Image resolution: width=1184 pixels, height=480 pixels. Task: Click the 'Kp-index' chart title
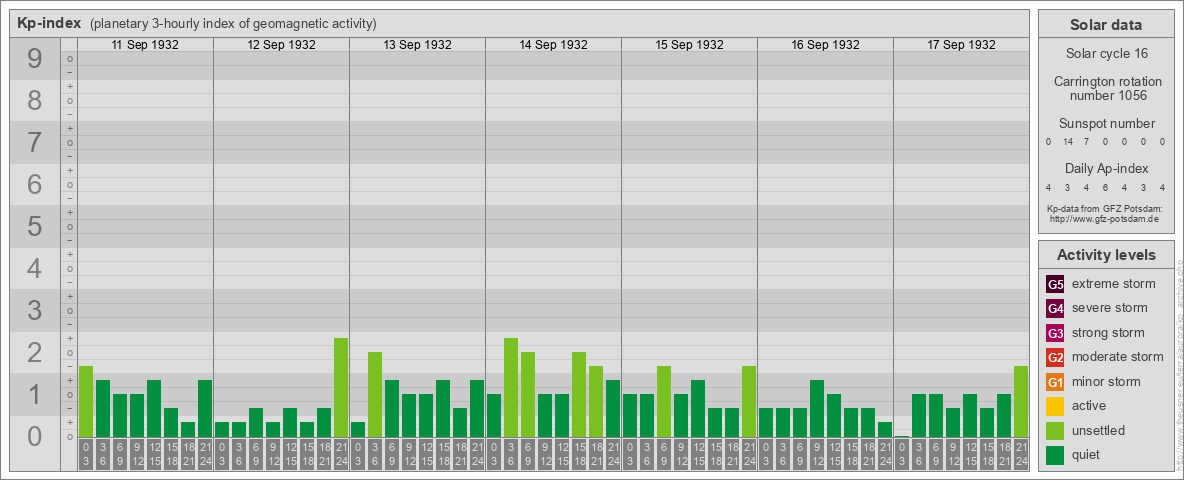[50, 23]
